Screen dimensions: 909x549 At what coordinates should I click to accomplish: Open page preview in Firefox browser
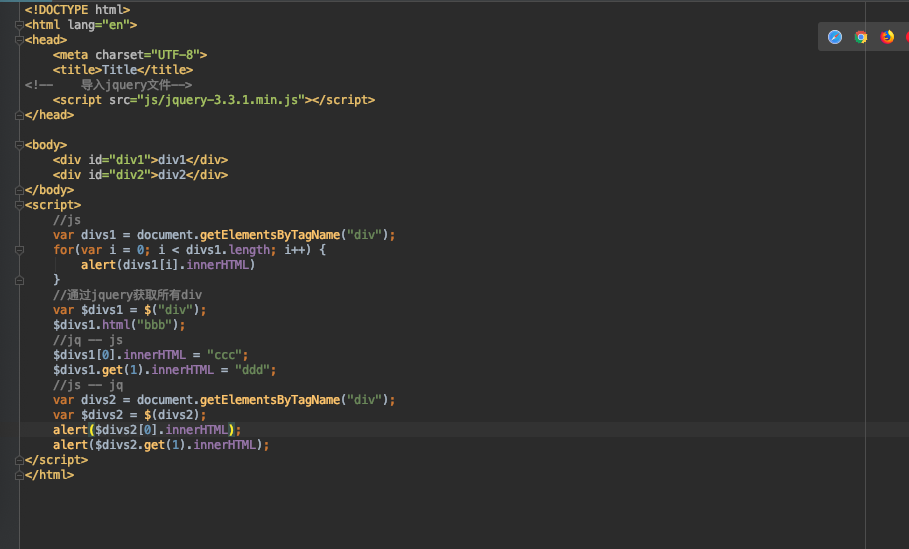[x=887, y=37]
